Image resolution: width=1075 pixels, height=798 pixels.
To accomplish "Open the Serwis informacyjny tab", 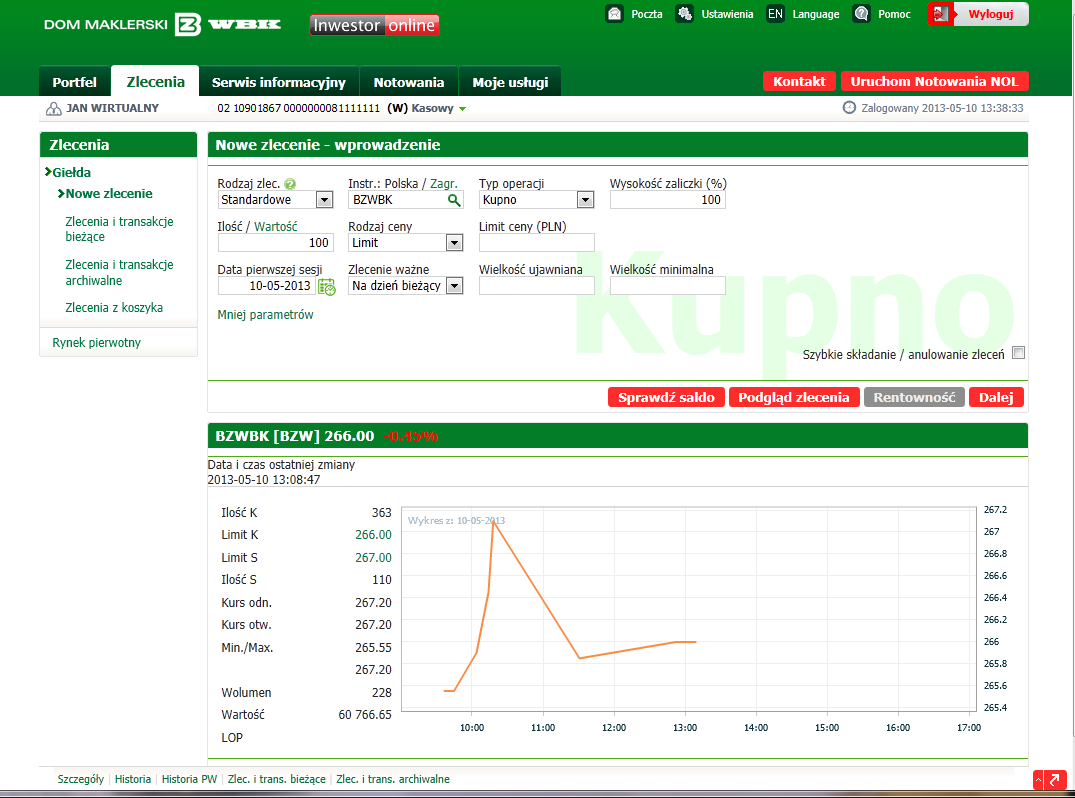I will pos(279,82).
